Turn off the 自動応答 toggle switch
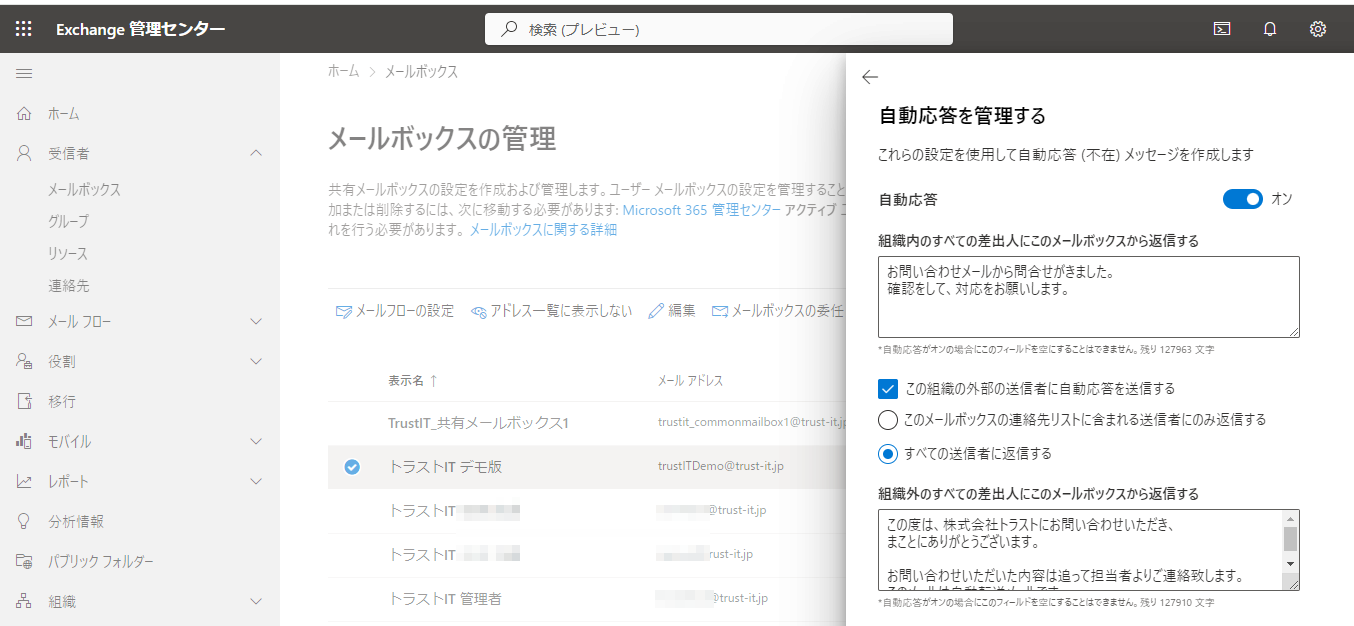The height and width of the screenshot is (626, 1354). tap(1243, 199)
